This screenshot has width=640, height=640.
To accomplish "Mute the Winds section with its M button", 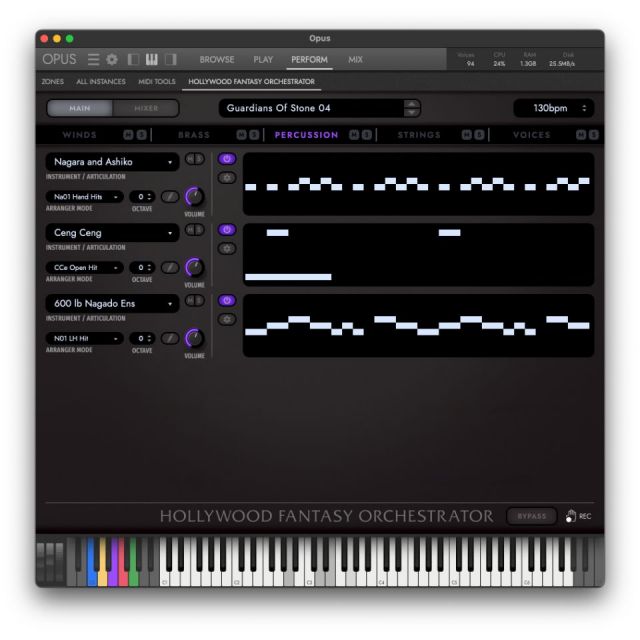I will pos(129,135).
